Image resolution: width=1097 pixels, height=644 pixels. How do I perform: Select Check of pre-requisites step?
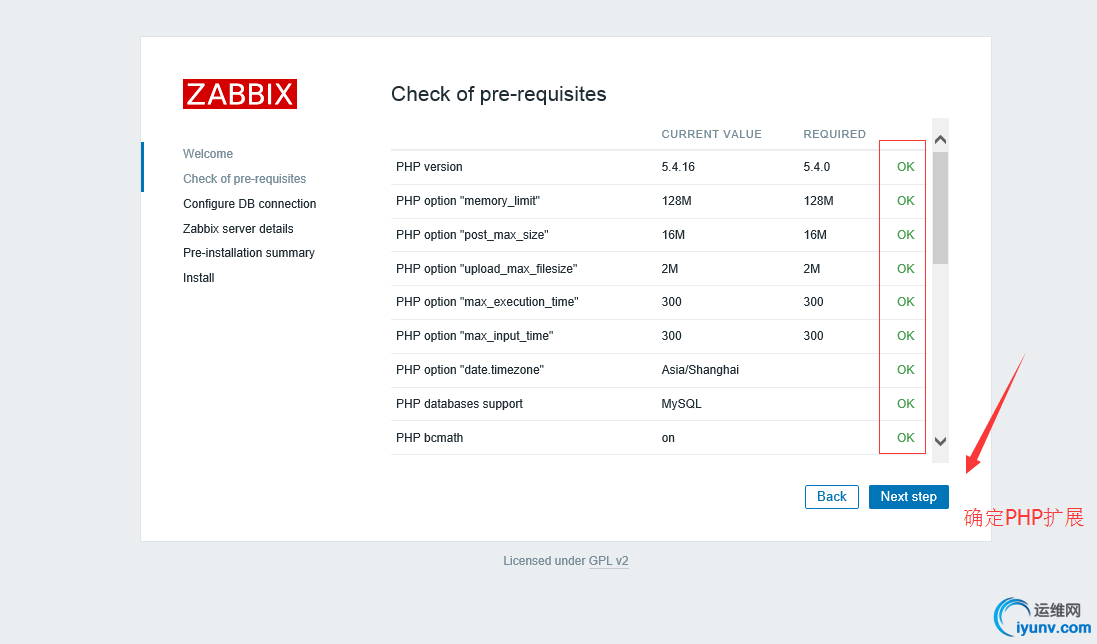[x=244, y=179]
